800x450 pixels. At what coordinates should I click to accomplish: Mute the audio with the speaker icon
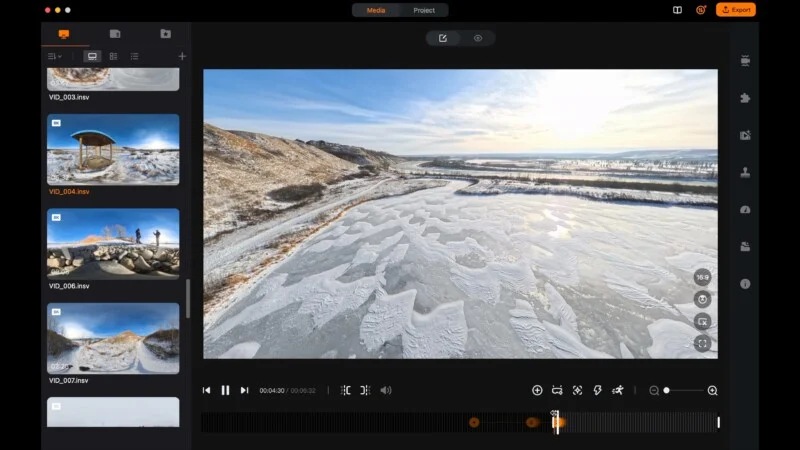pyautogui.click(x=386, y=390)
